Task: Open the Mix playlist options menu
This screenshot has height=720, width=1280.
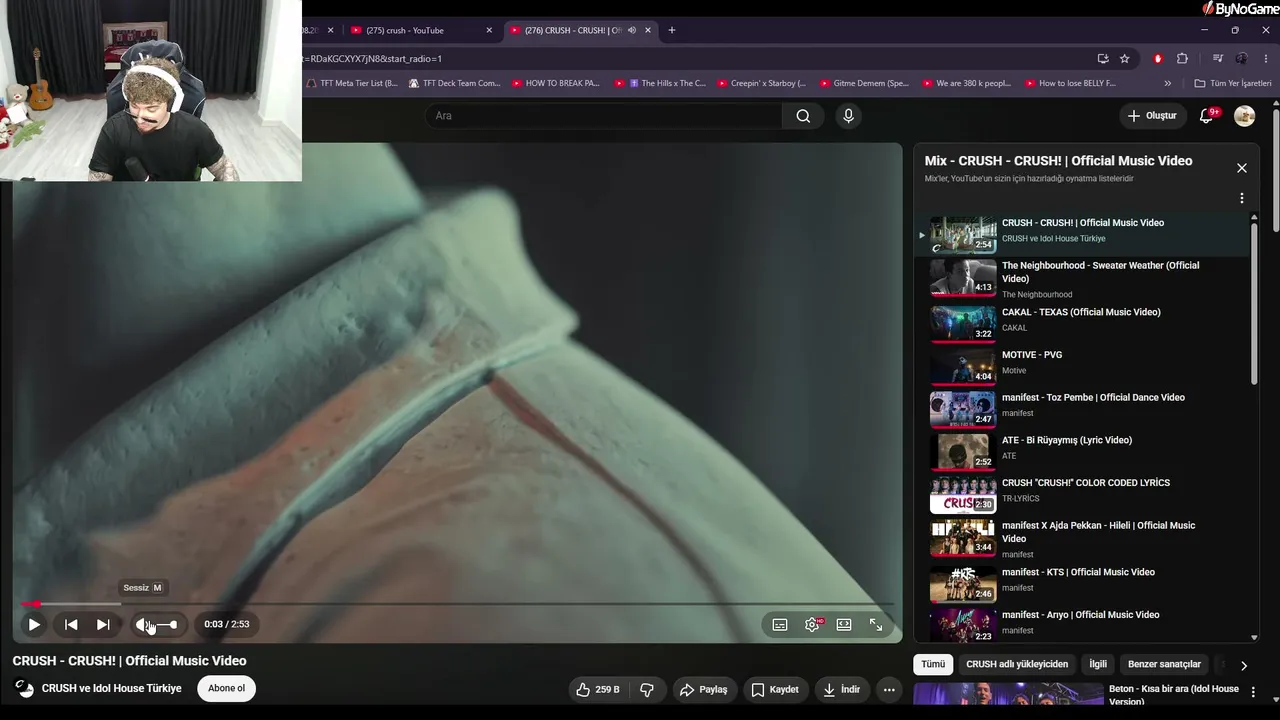Action: pos(1242,198)
